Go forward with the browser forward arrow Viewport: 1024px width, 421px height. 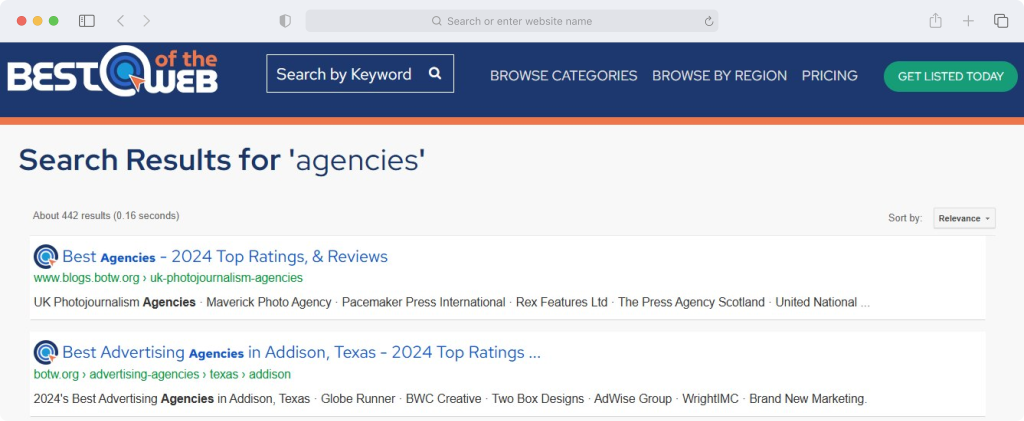click(146, 21)
